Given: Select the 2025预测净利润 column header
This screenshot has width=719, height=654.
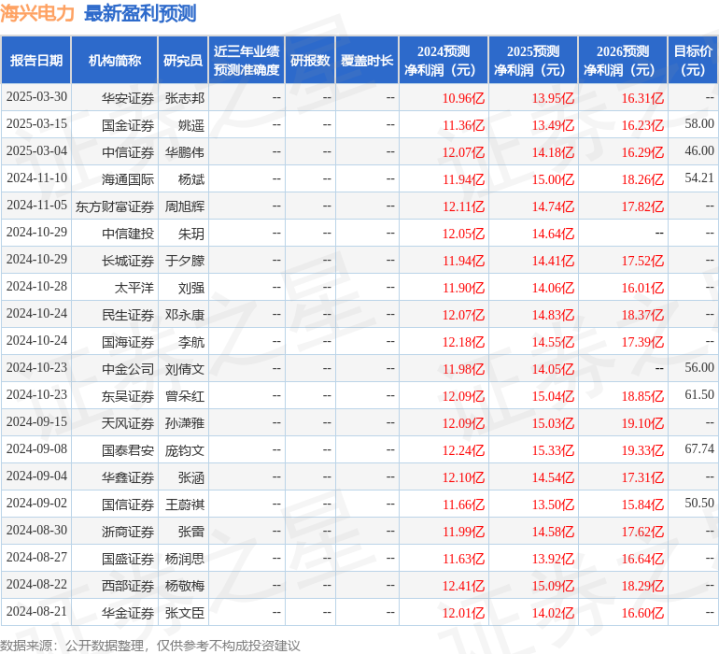Looking at the screenshot, I should point(533,60).
